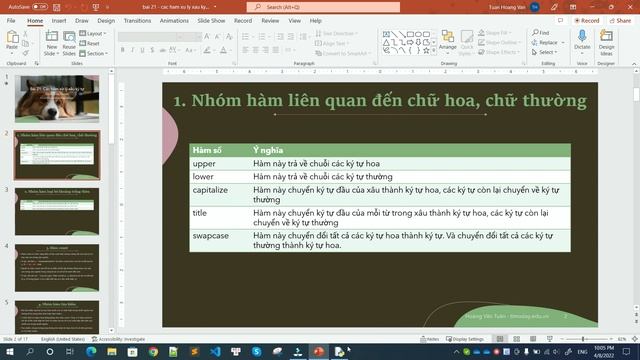Click the Share button

pos(620,20)
